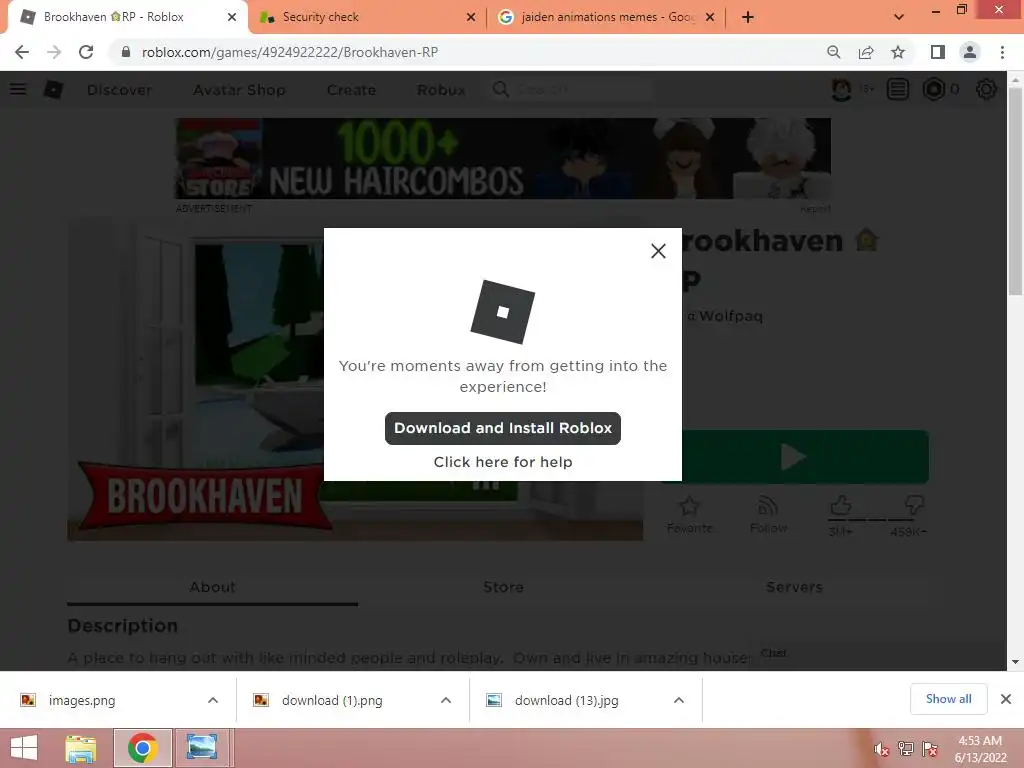Click the Chrome taskbar icon

click(142, 748)
